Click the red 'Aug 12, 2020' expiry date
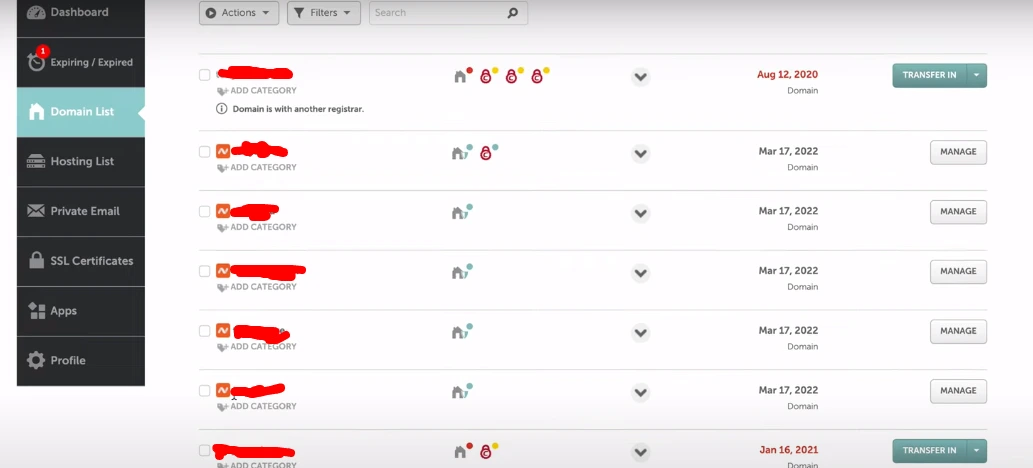Viewport: 1033px width, 468px height. (787, 74)
